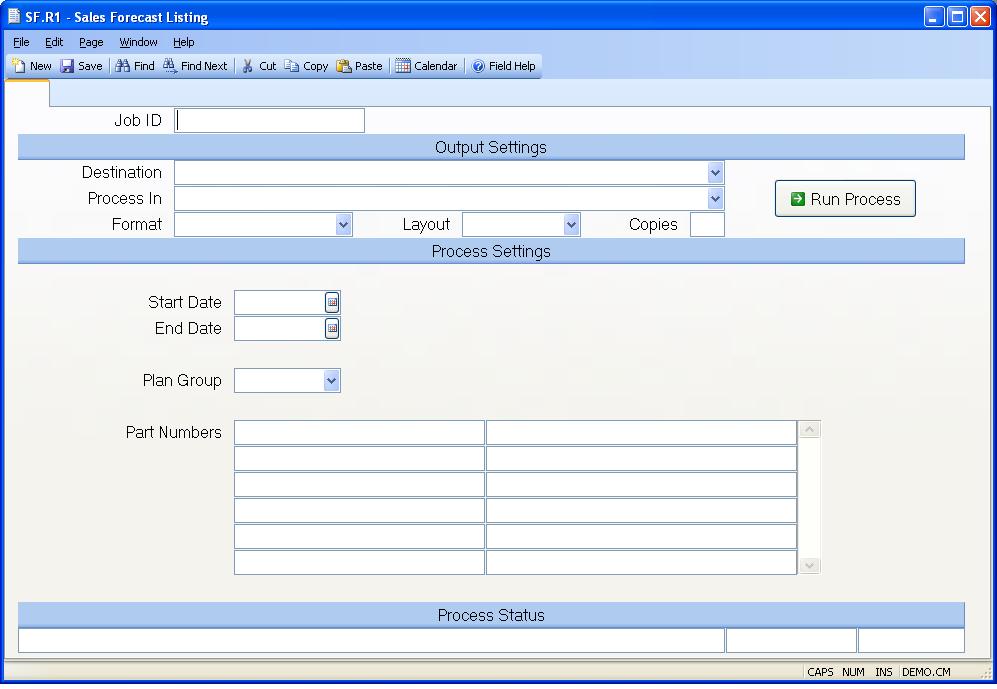Image resolution: width=997 pixels, height=689 pixels.
Task: Expand the Plan Group dropdown
Action: point(331,381)
